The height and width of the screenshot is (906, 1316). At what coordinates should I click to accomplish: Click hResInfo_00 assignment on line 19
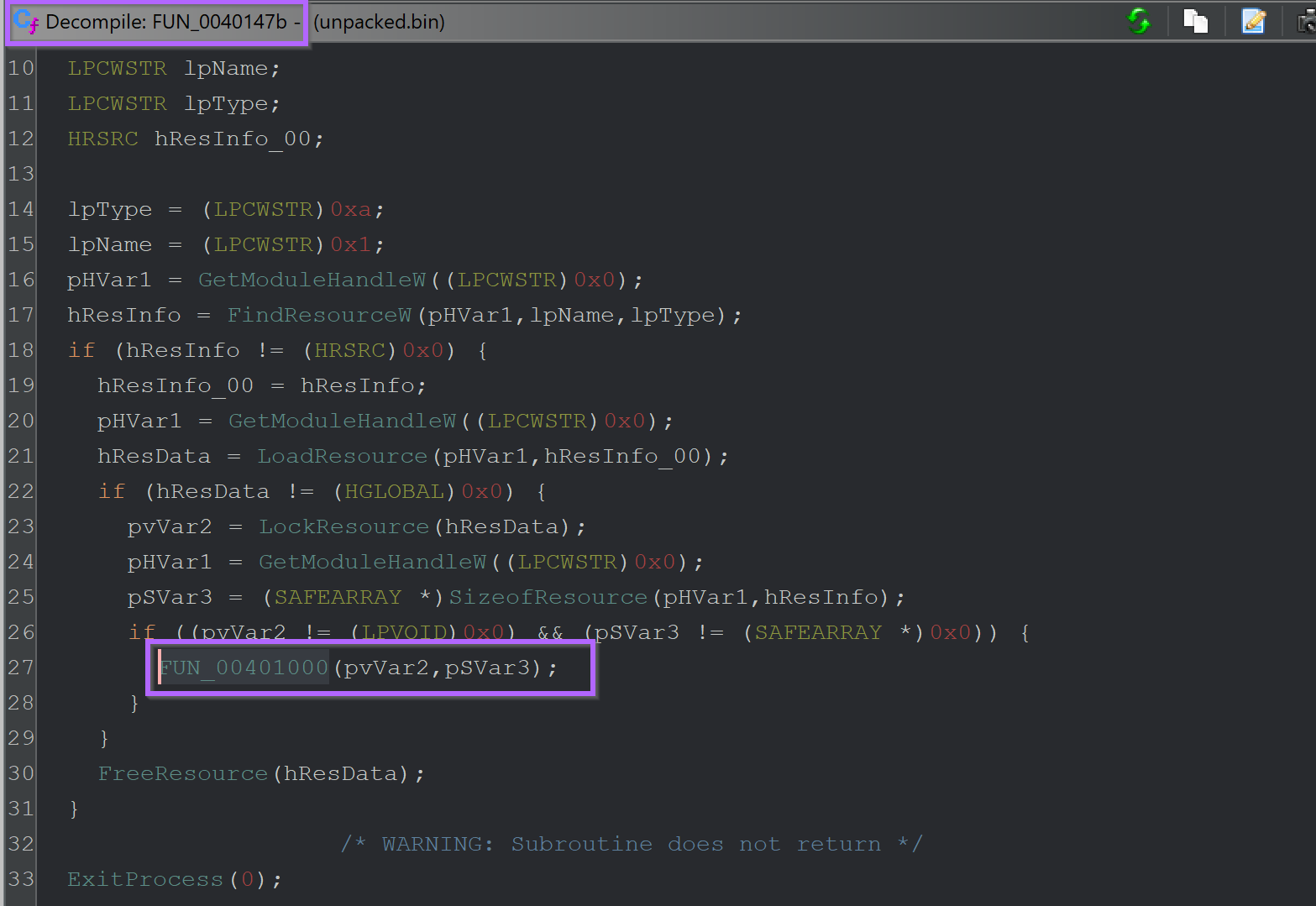click(176, 385)
